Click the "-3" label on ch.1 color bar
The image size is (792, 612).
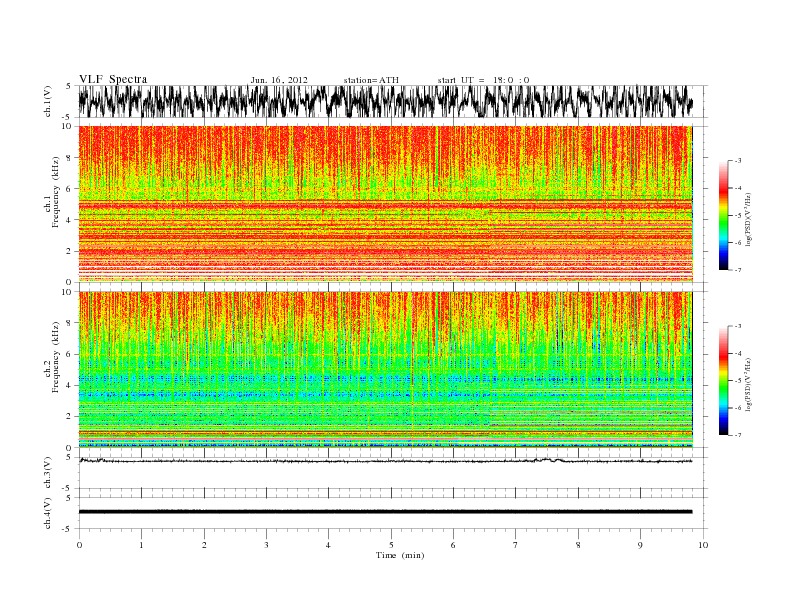[738, 161]
